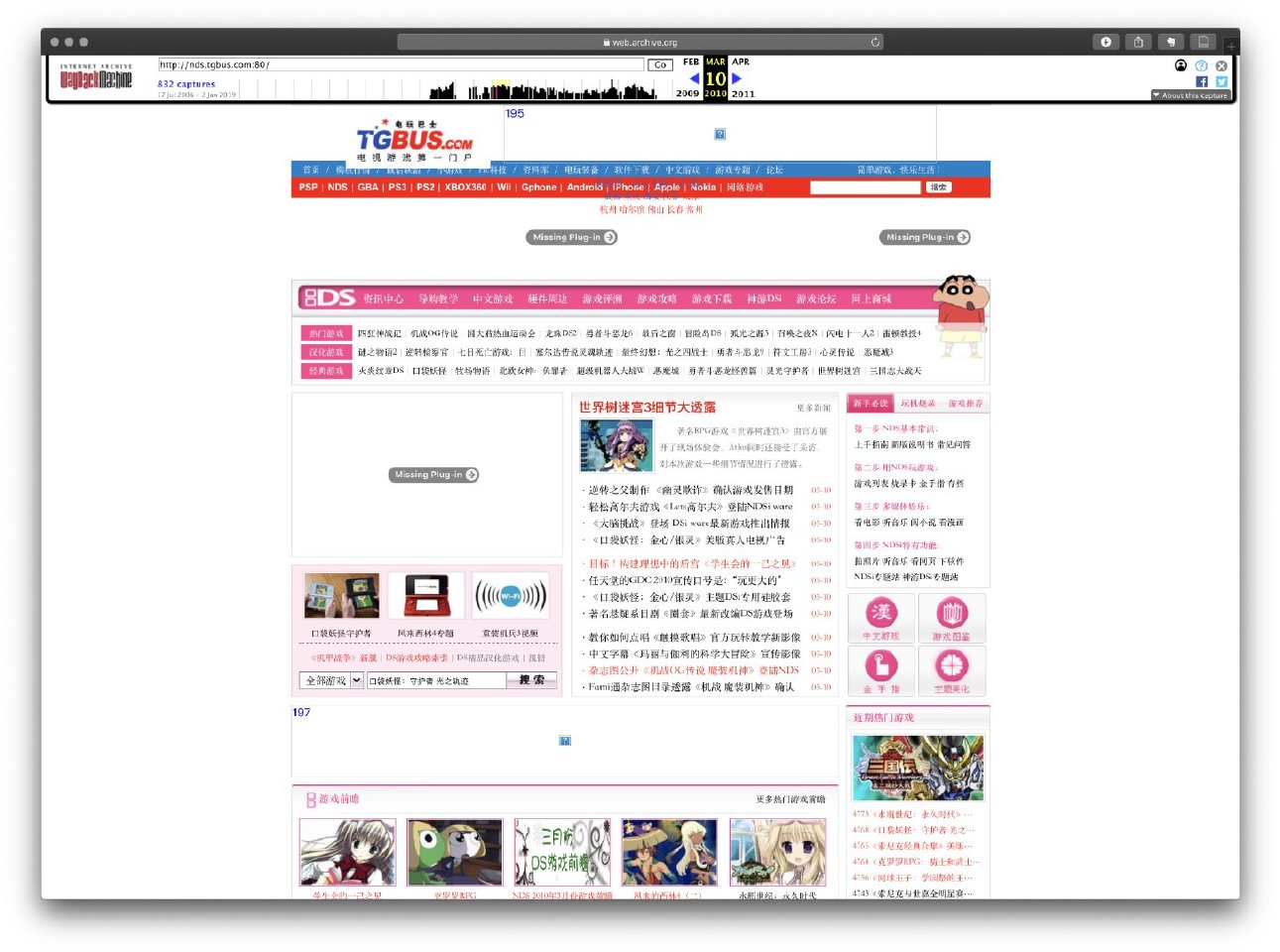Close the Wayback Machine toolbar

(1222, 65)
